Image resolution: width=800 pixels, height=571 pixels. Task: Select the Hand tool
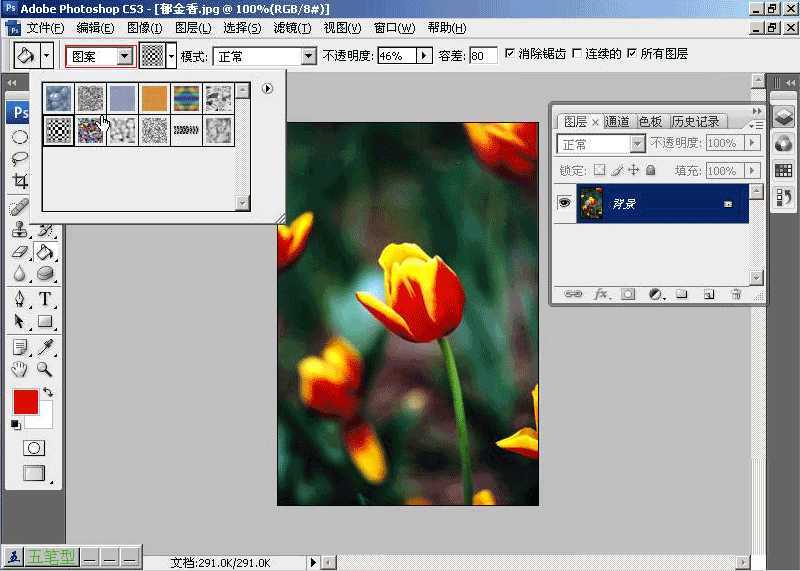[x=20, y=369]
